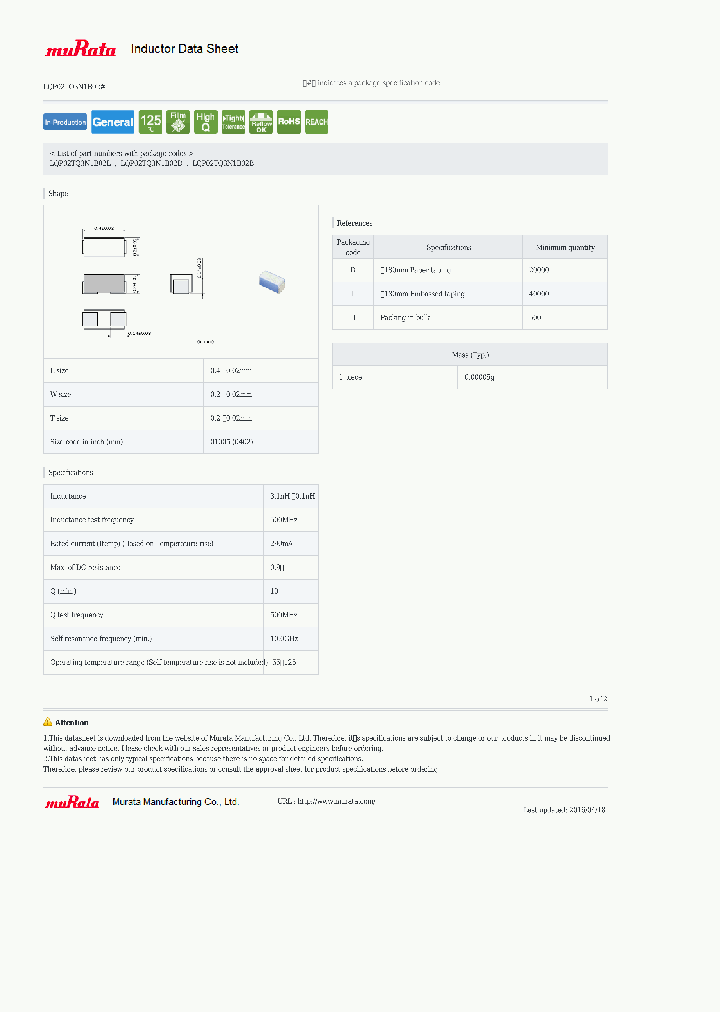This screenshot has width=720, height=1012.
Task: Click the 0.00005g mass value
Action: pos(479,377)
